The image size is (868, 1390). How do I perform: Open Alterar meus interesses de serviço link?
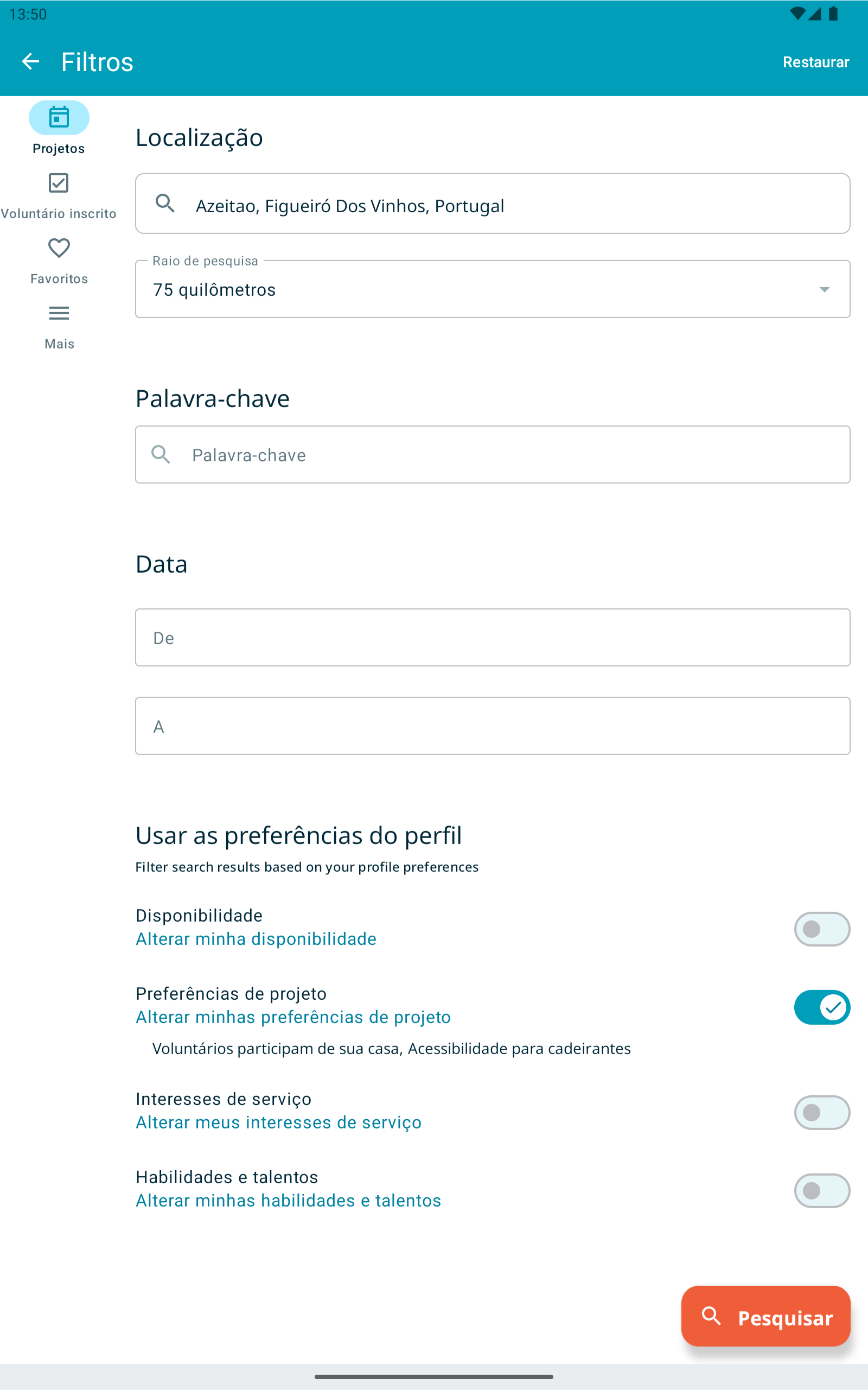[278, 1122]
